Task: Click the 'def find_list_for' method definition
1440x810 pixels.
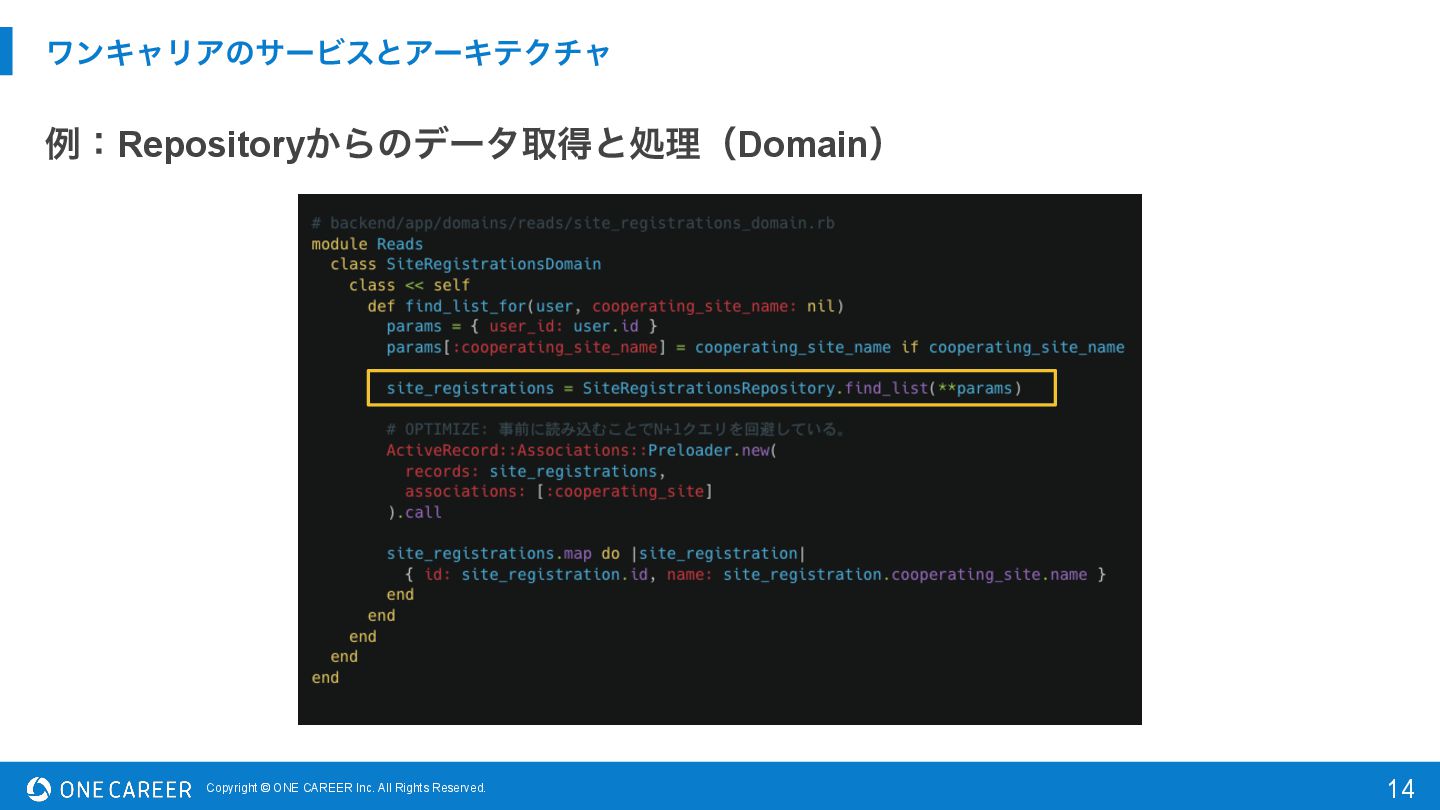Action: pos(606,306)
